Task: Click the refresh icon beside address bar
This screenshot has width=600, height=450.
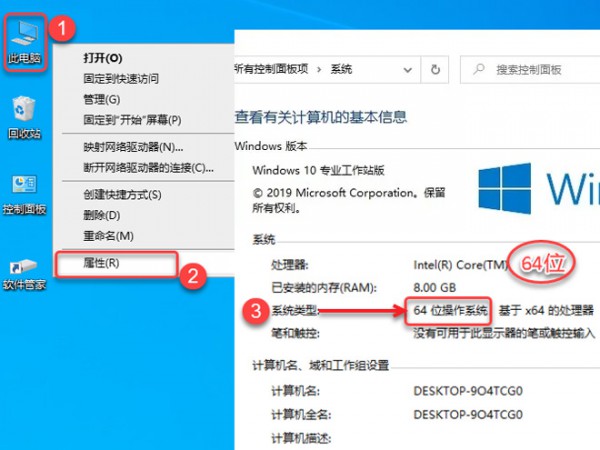Action: (x=435, y=70)
